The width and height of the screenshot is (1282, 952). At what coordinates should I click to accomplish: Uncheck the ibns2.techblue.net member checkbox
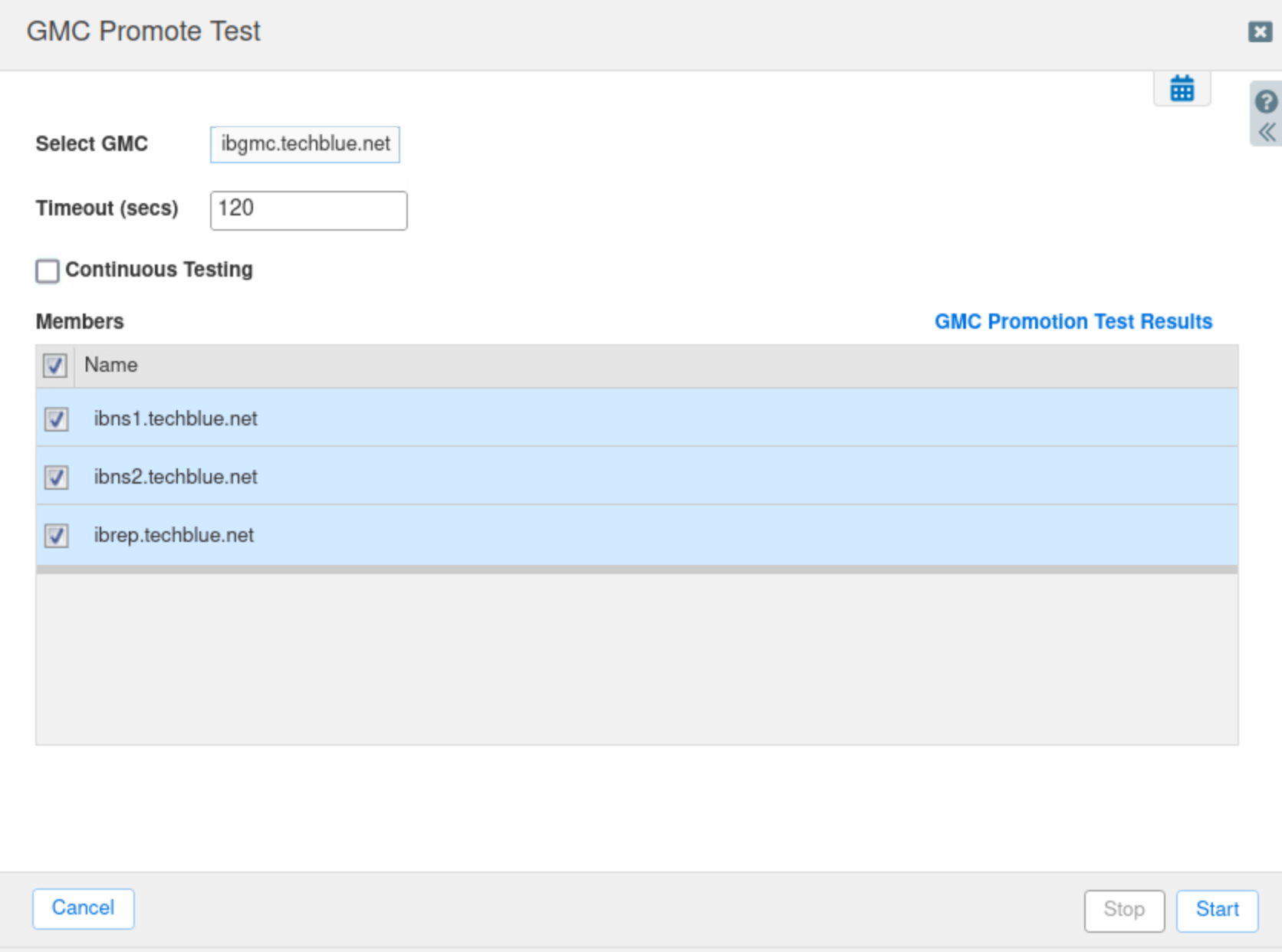coord(56,478)
